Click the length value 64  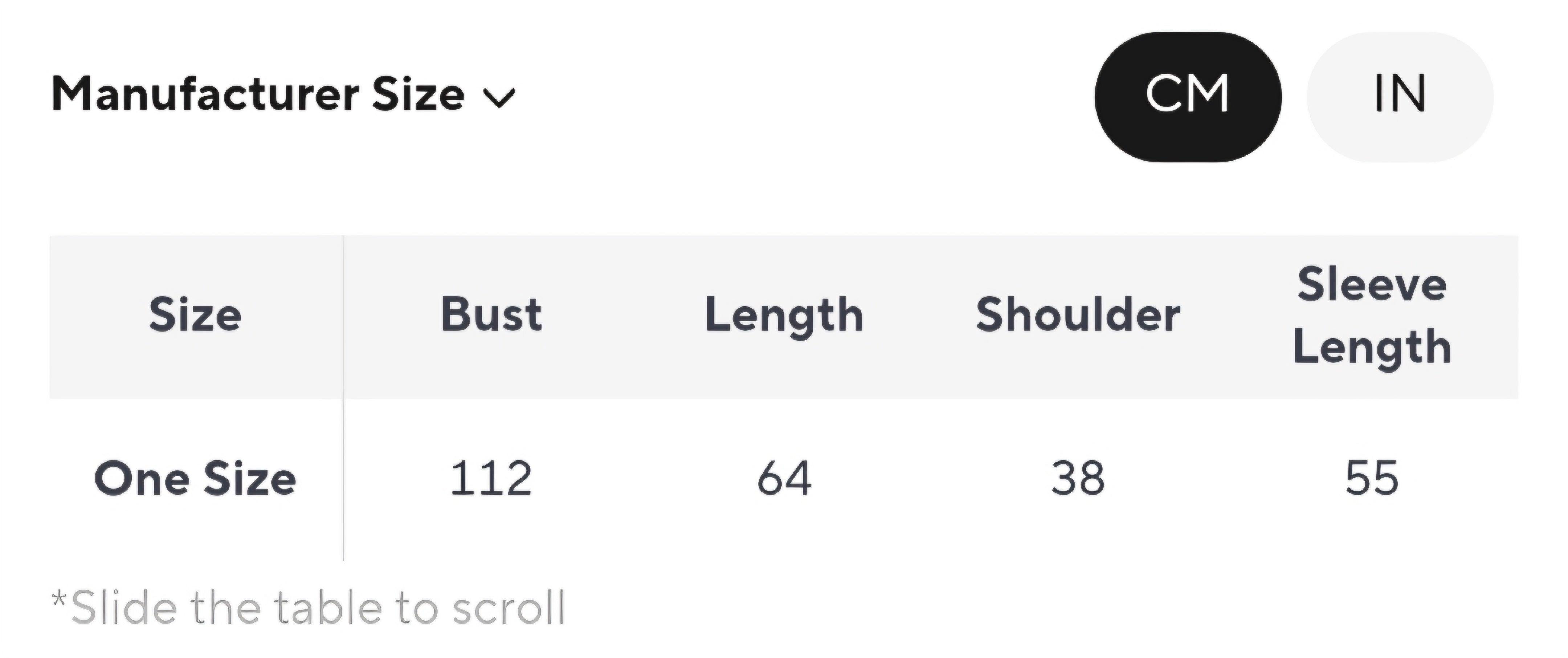pyautogui.click(x=784, y=479)
